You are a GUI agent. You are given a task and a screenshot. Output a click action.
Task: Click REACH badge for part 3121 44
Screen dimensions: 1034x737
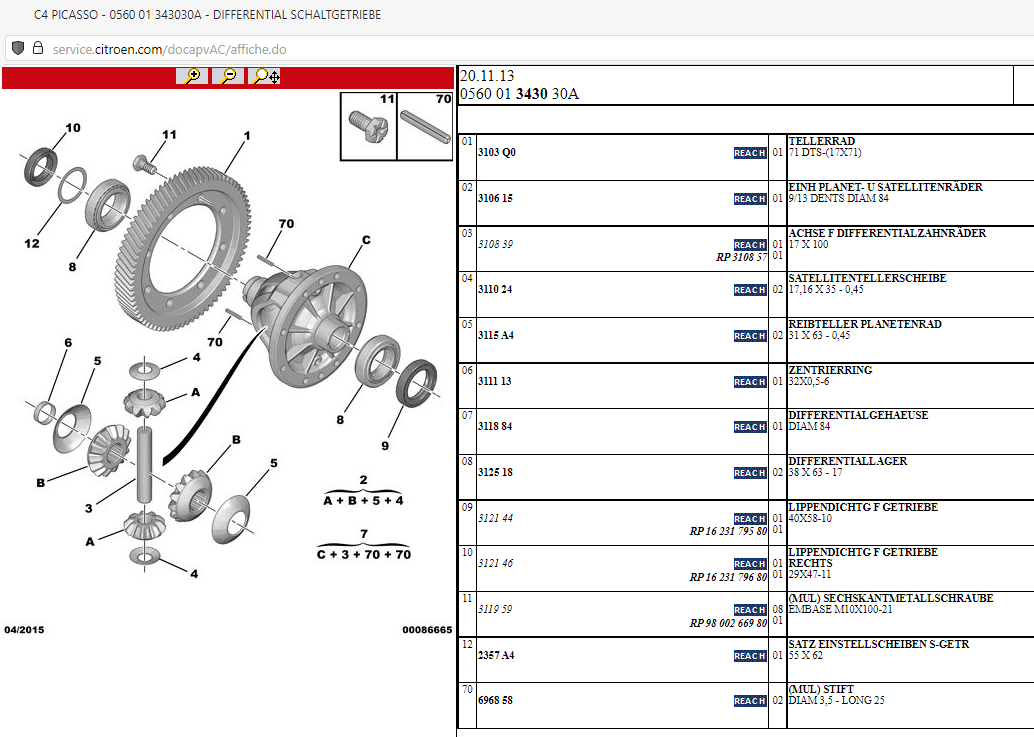pyautogui.click(x=750, y=519)
